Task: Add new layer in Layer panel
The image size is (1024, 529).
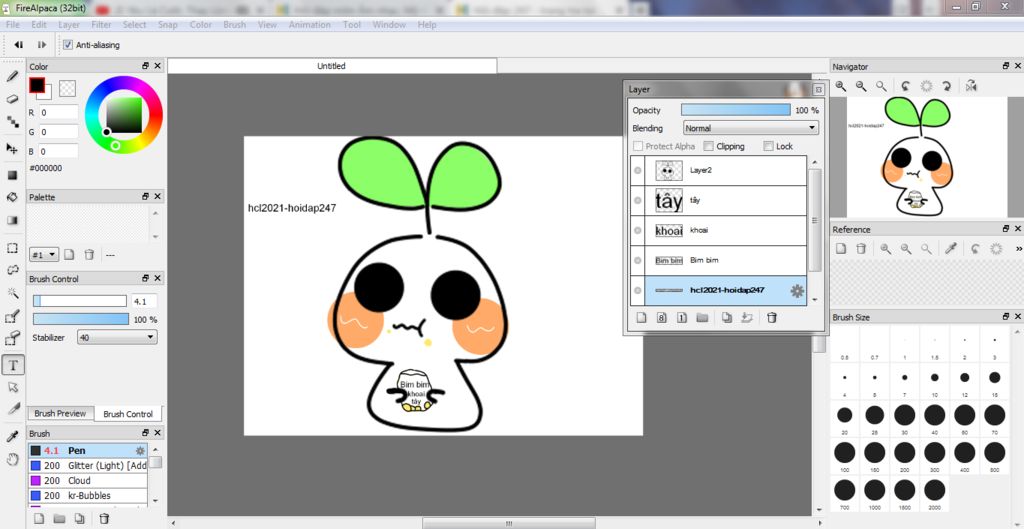Action: click(x=641, y=318)
